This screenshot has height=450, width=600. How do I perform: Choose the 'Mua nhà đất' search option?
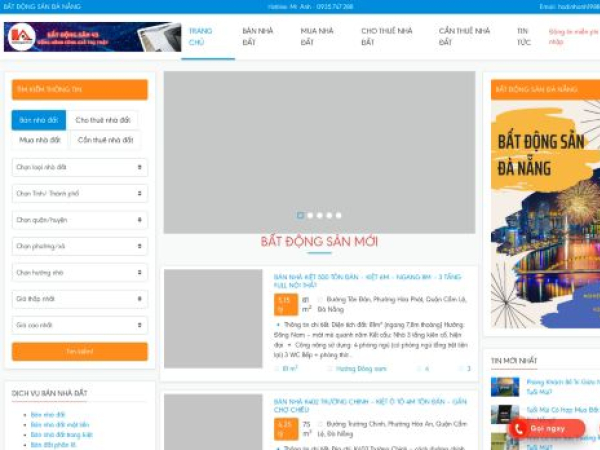pyautogui.click(x=39, y=140)
